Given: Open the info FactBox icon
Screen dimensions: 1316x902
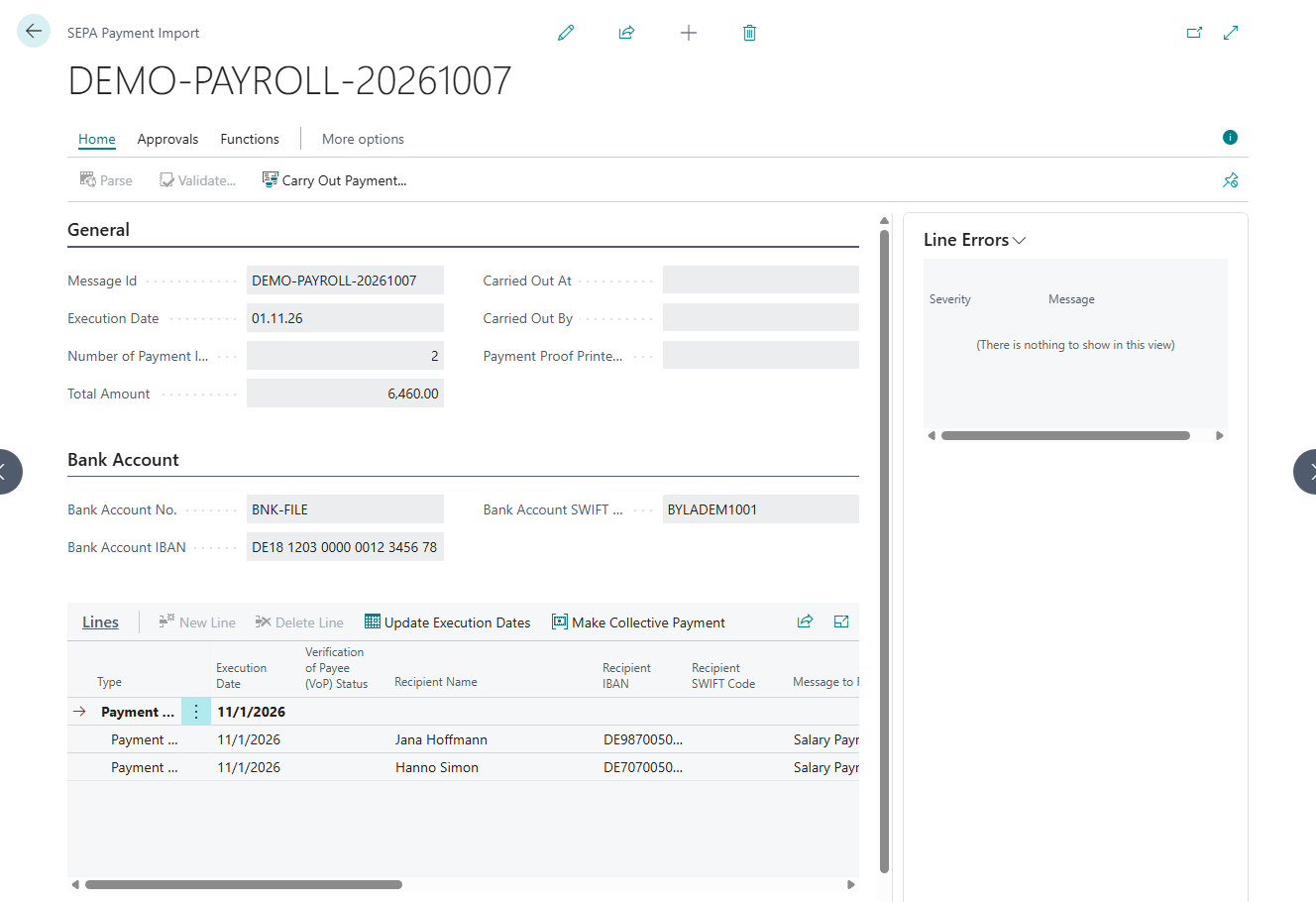Looking at the screenshot, I should click(1230, 138).
